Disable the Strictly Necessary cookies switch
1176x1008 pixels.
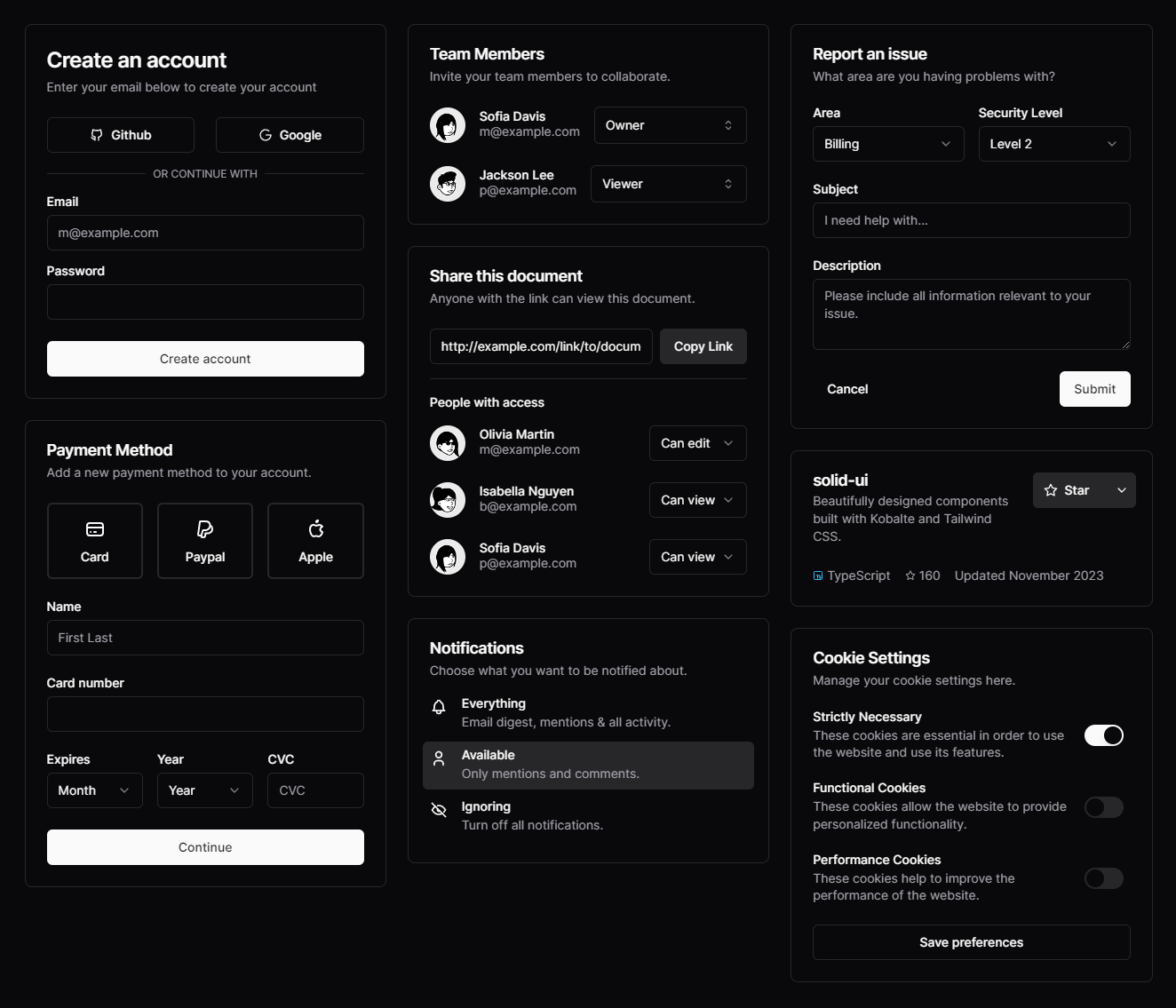click(x=1103, y=735)
